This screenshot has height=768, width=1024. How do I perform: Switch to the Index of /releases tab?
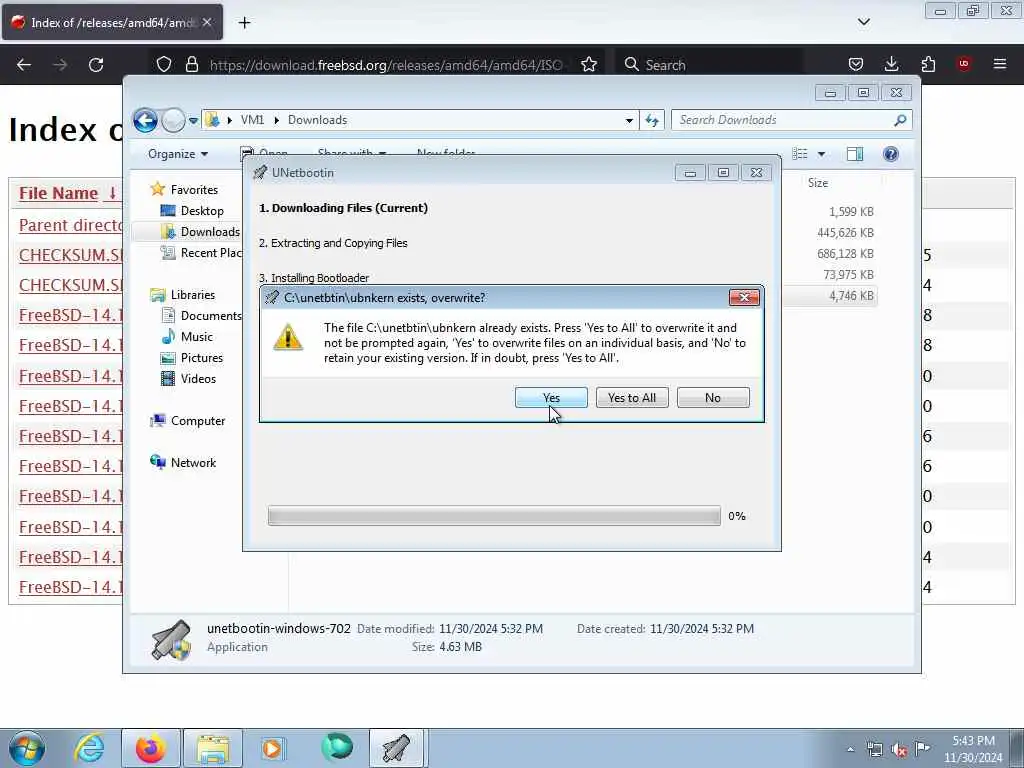[x=112, y=23]
